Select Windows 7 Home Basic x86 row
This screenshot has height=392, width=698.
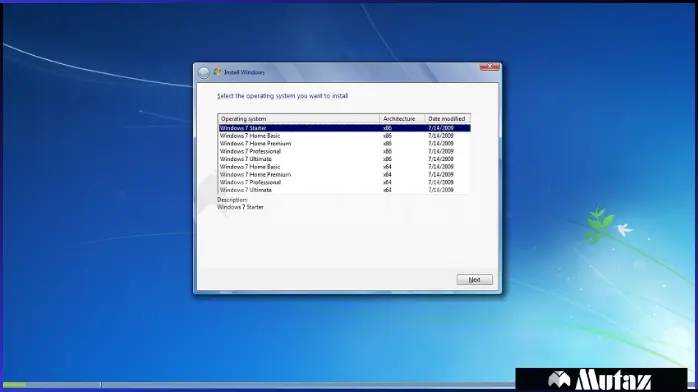344,136
